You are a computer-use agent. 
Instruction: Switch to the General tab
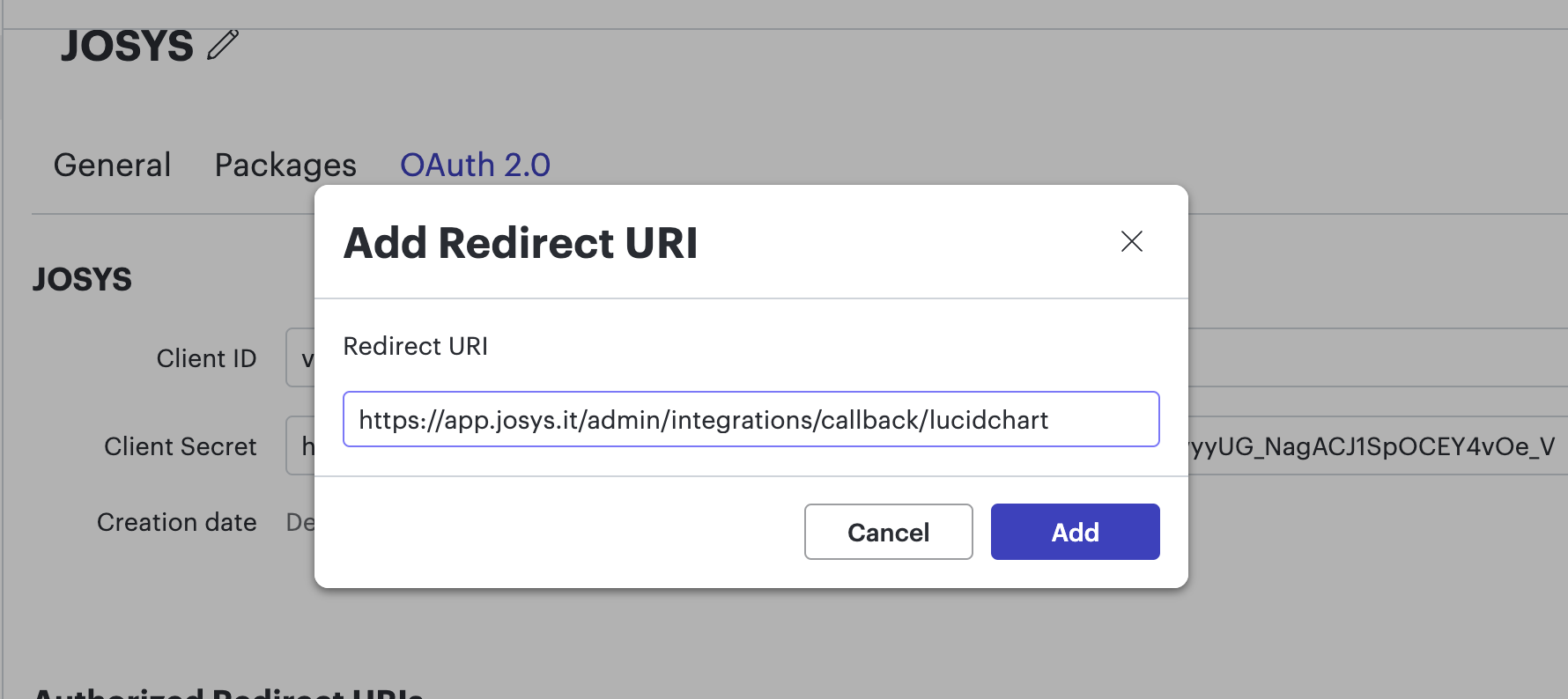pos(112,165)
